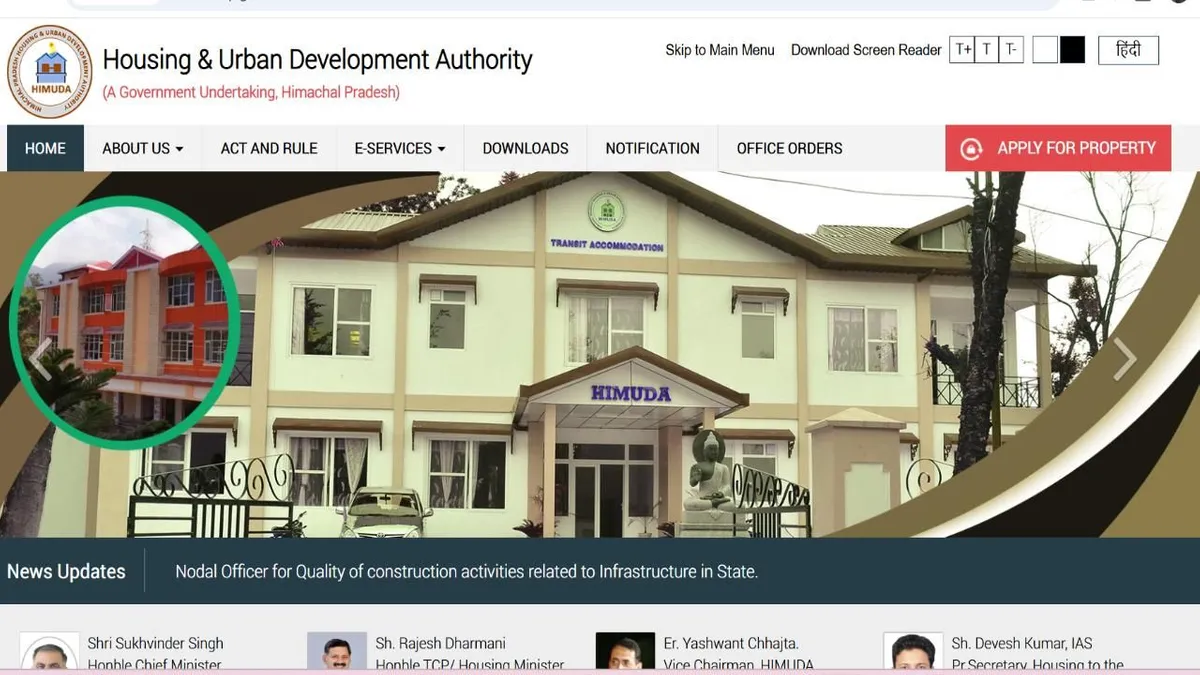1200x675 pixels.
Task: Go to previous carousel slide arrow
Action: click(x=40, y=359)
